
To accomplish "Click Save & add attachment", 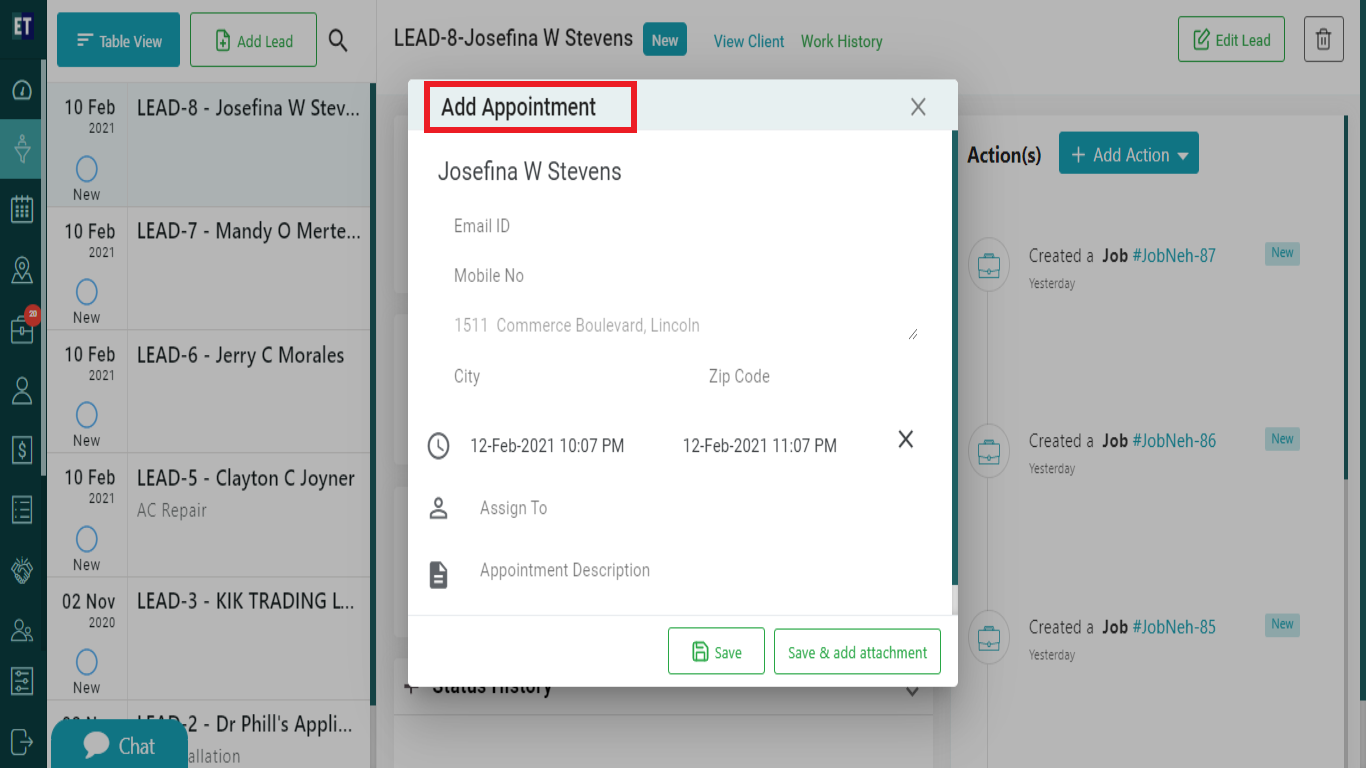I will (x=857, y=652).
